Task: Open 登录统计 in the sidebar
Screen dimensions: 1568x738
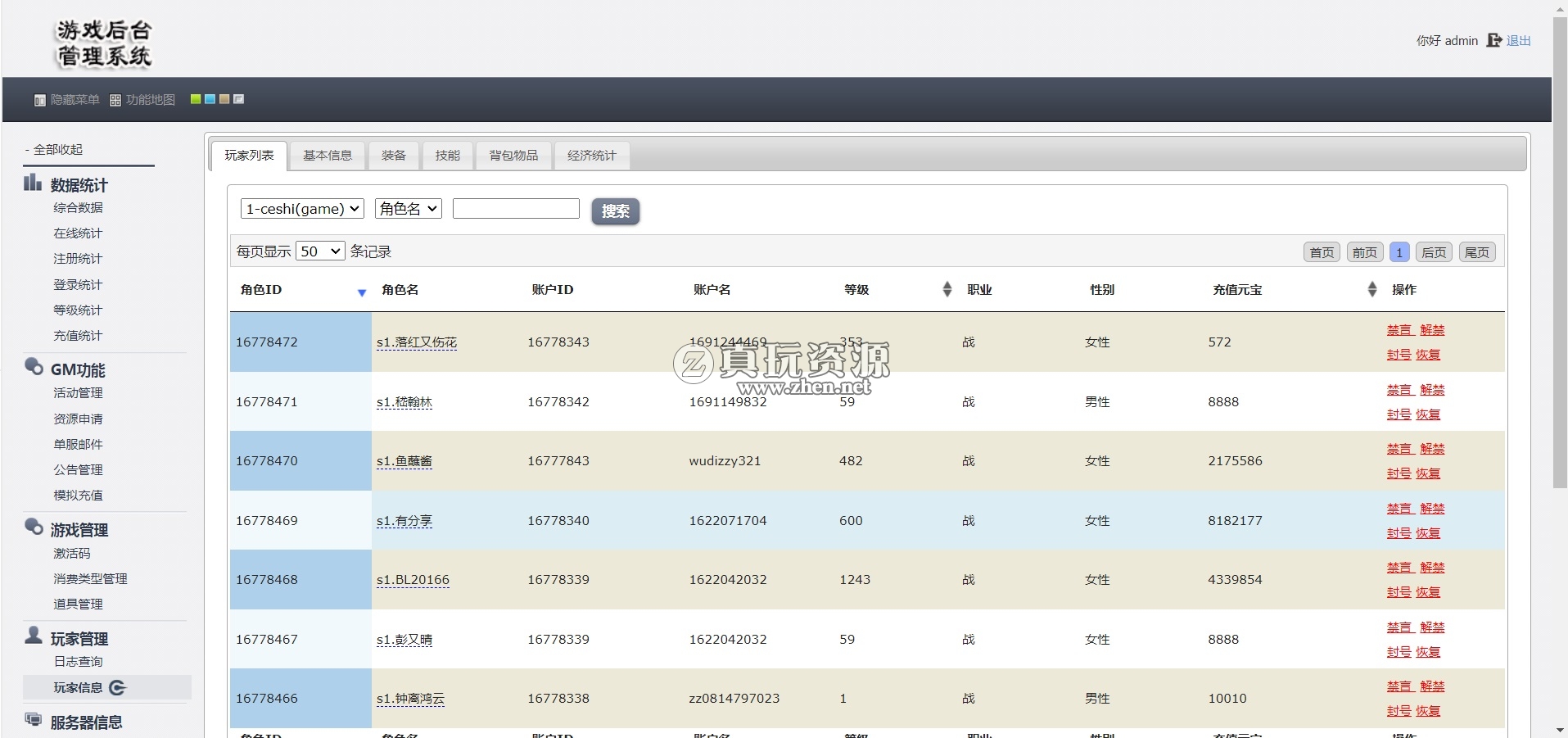Action: pyautogui.click(x=78, y=285)
